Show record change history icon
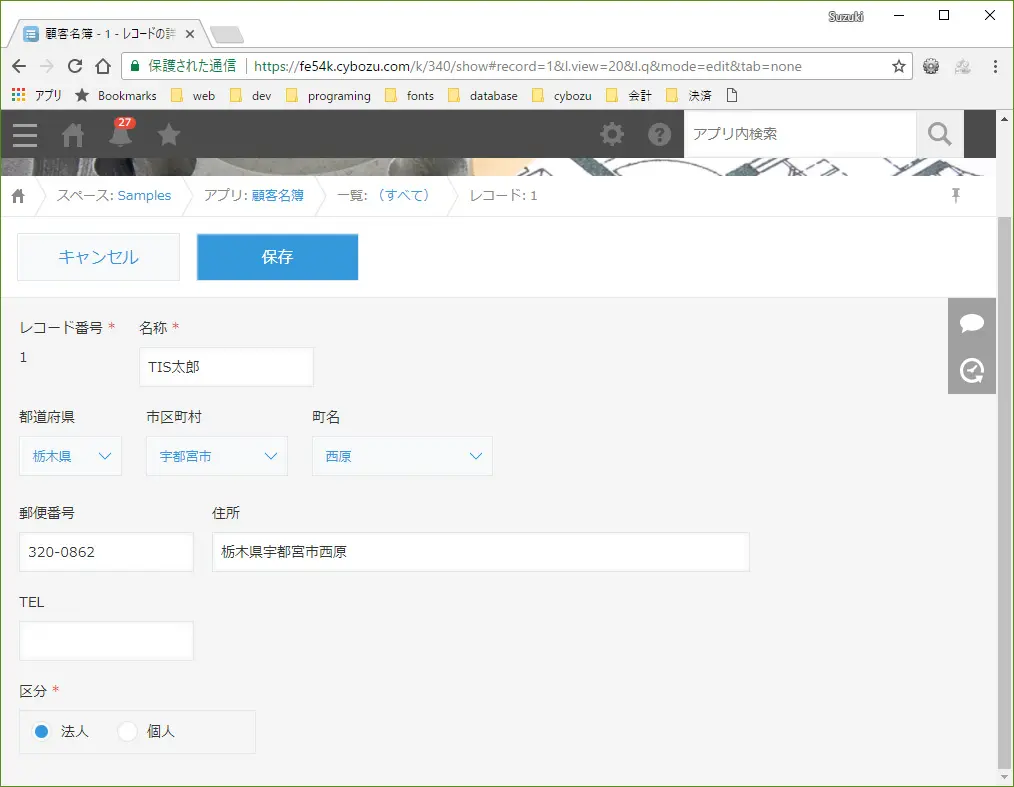The width and height of the screenshot is (1014, 787). [x=972, y=370]
